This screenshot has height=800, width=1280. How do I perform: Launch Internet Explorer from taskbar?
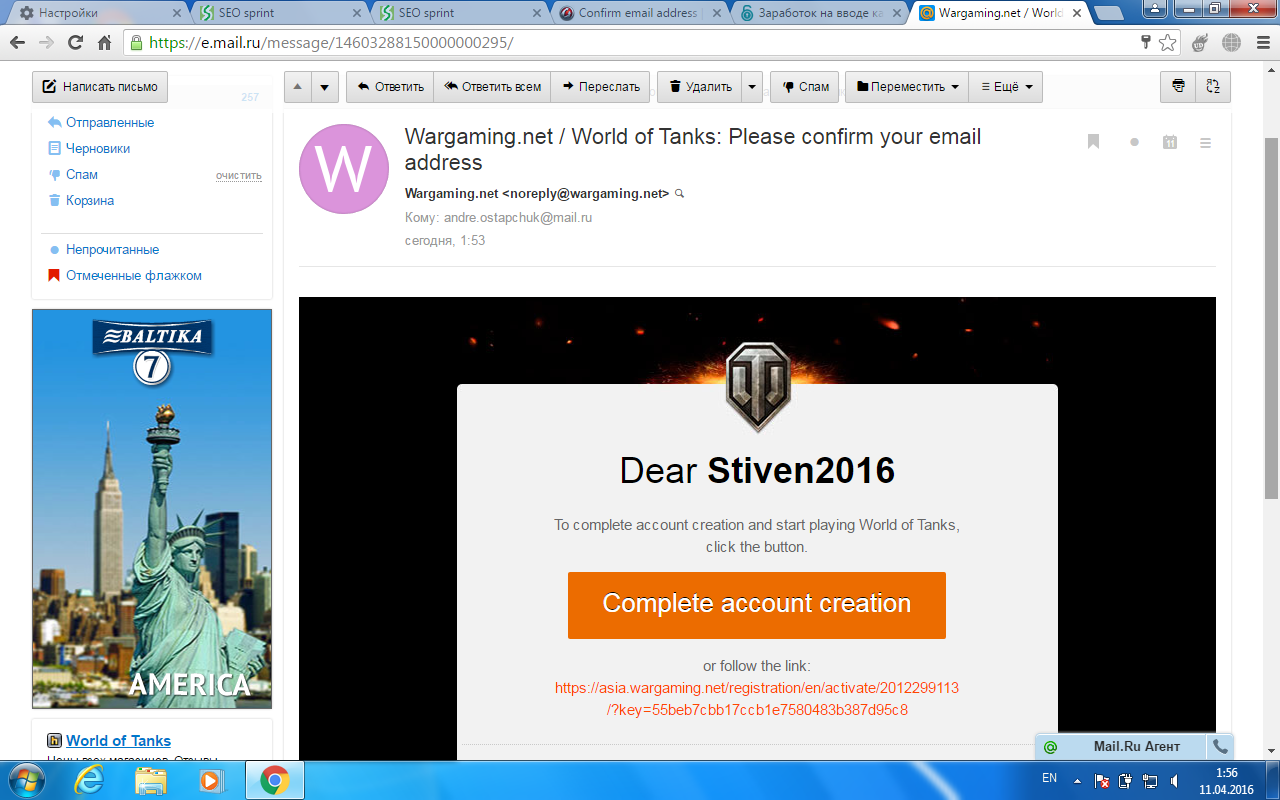(89, 780)
